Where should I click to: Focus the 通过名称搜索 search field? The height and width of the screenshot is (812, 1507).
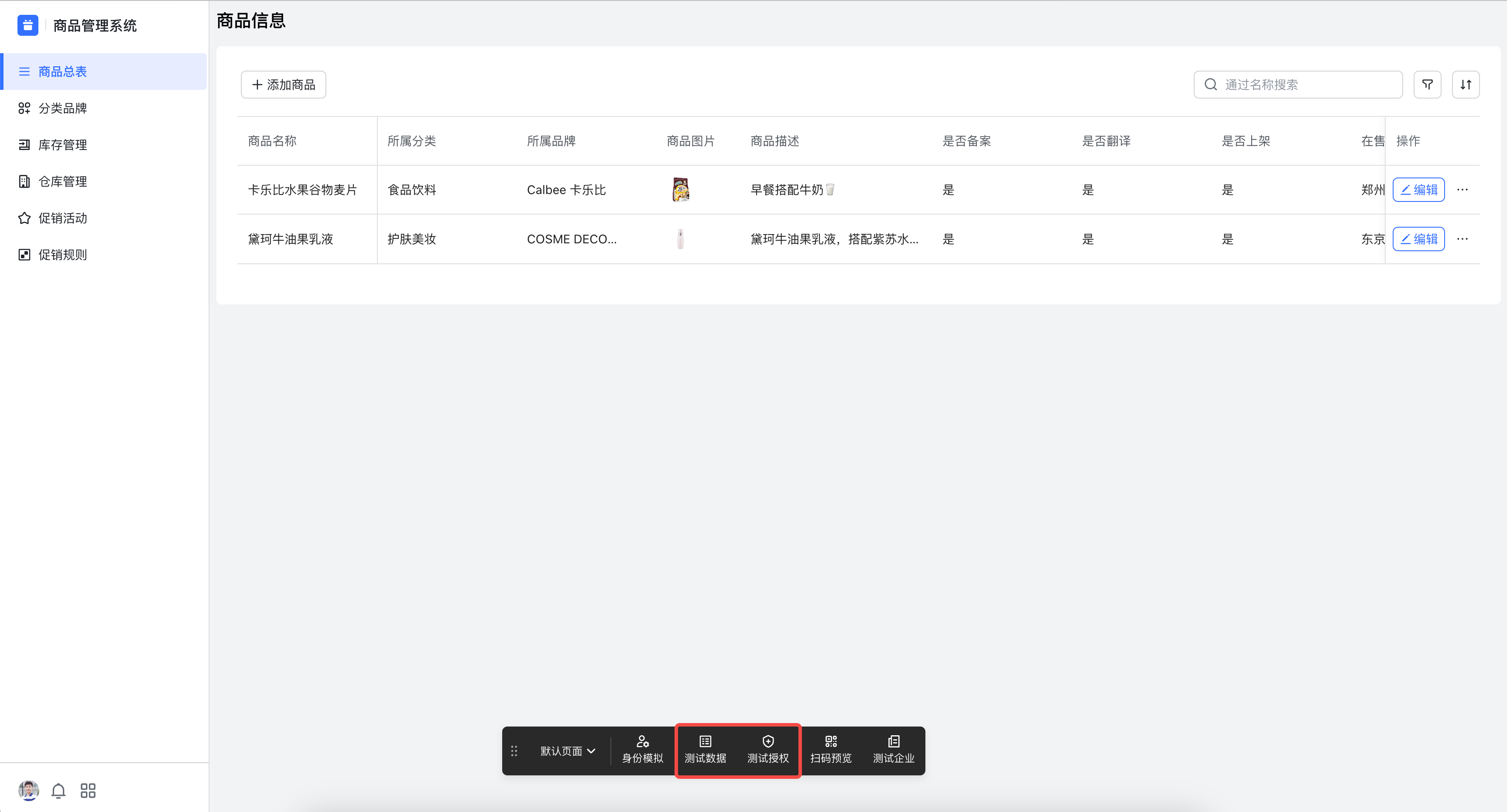point(1298,85)
